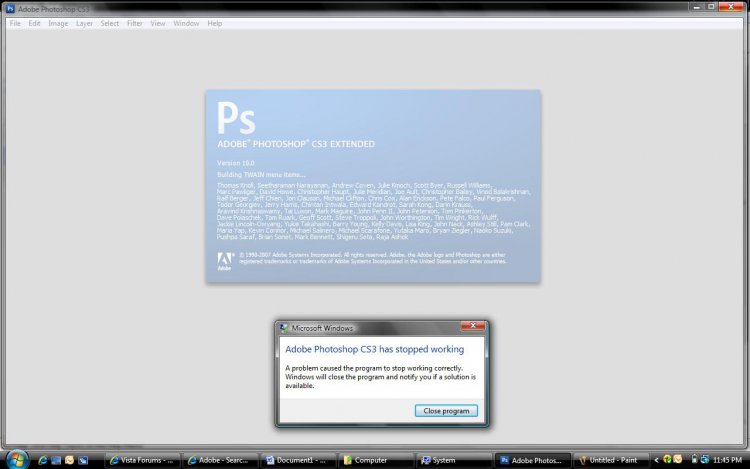
Task: Click the yellow round icon in Quick Launch
Action: (69, 460)
